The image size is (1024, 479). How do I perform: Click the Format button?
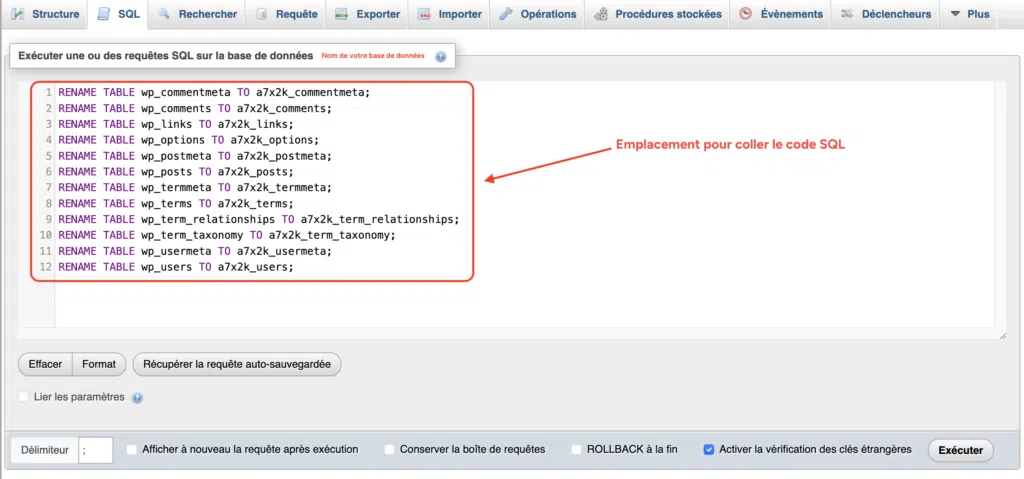pyautogui.click(x=99, y=365)
